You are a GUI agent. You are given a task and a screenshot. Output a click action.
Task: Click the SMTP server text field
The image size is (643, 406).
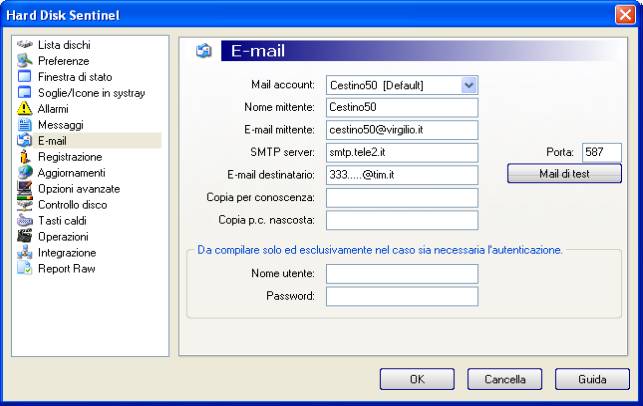tap(402, 153)
